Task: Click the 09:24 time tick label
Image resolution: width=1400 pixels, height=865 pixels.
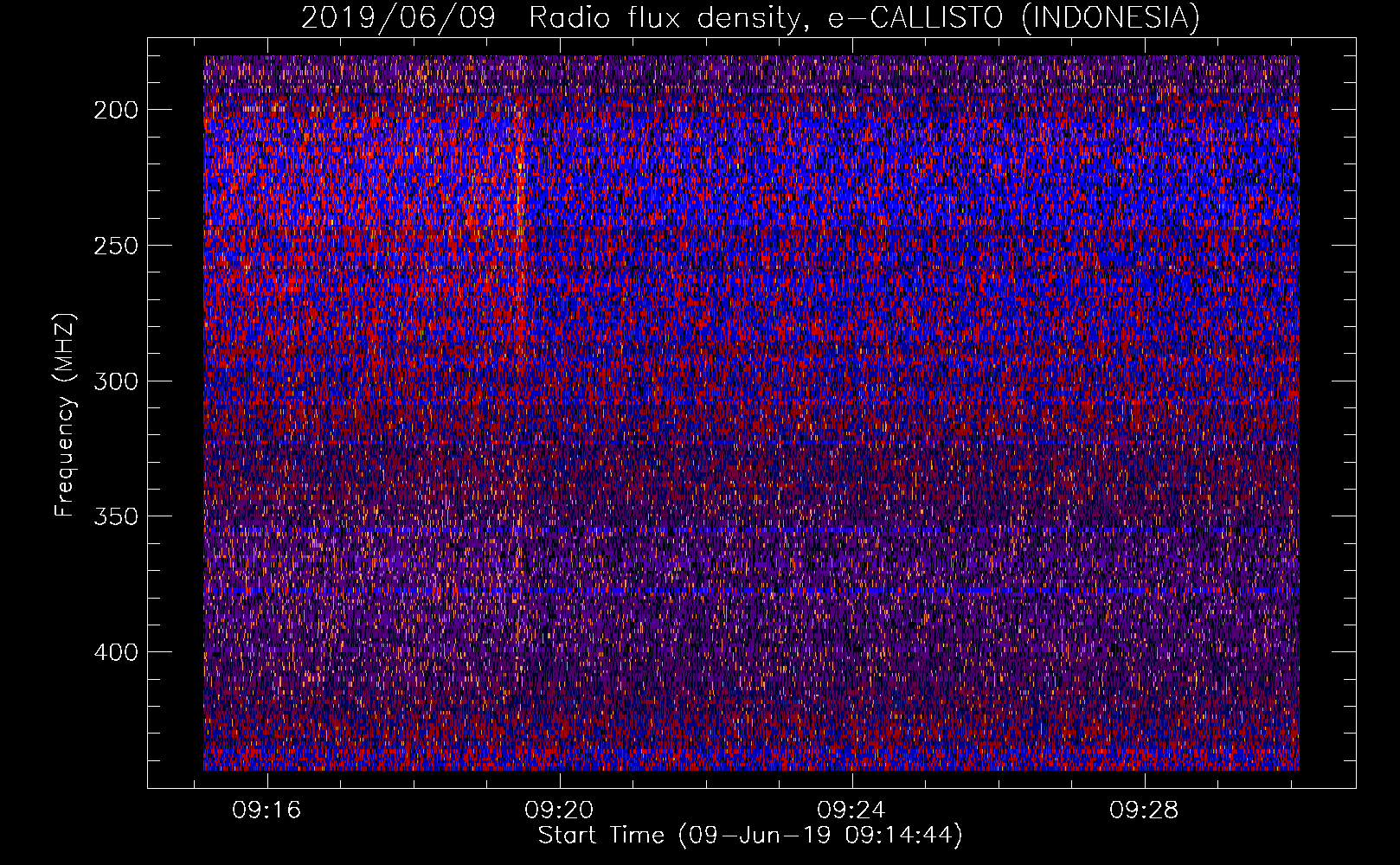Action: 851,810
